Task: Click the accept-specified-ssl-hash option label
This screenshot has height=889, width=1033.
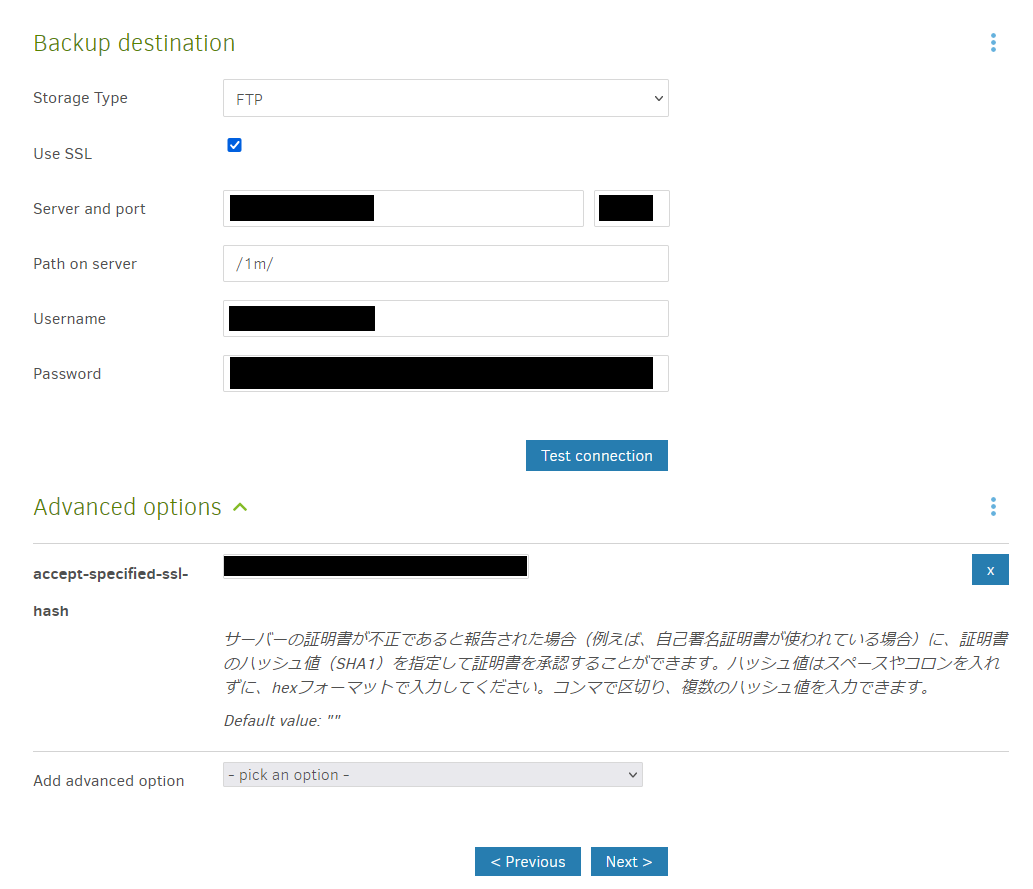Action: pos(110,573)
